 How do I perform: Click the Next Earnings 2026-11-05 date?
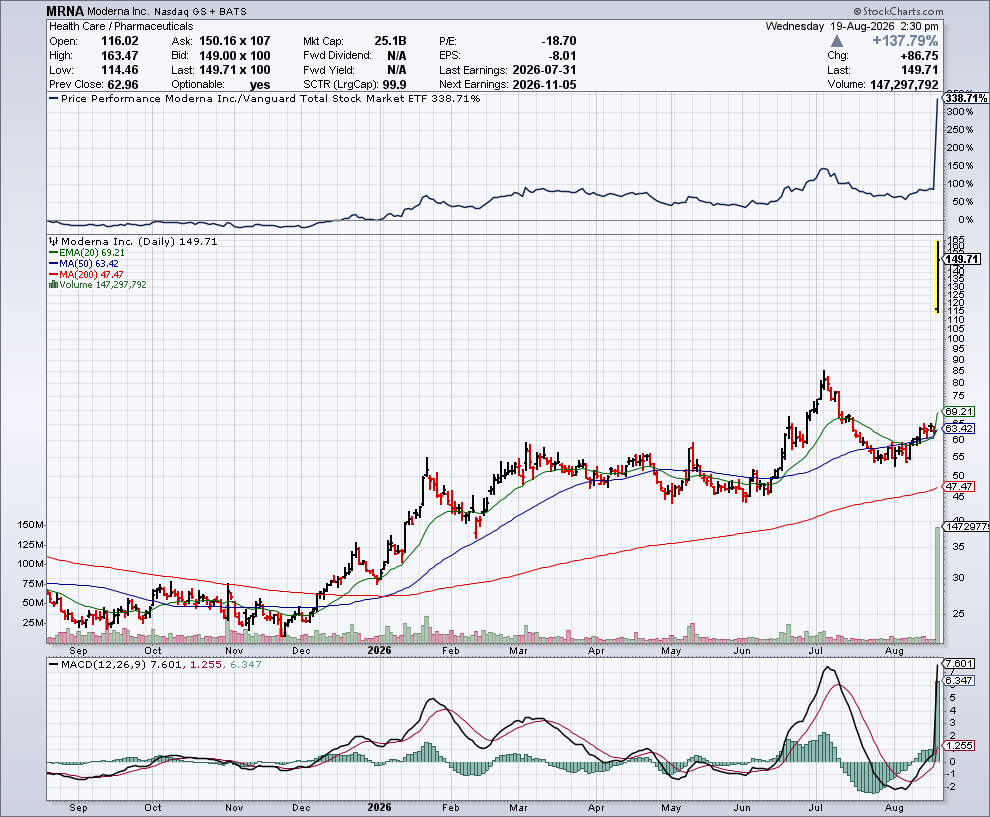tap(544, 85)
